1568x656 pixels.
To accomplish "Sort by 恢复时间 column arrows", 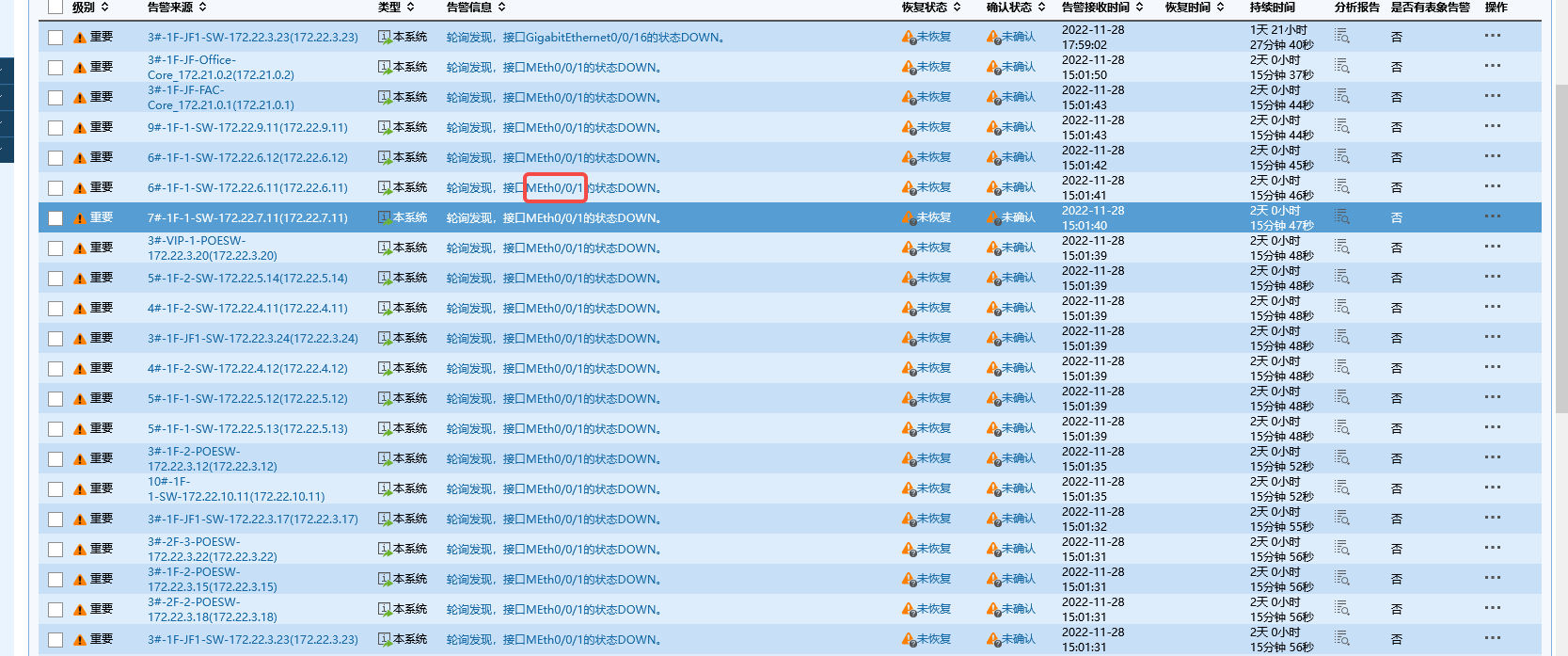I will coord(1220,7).
